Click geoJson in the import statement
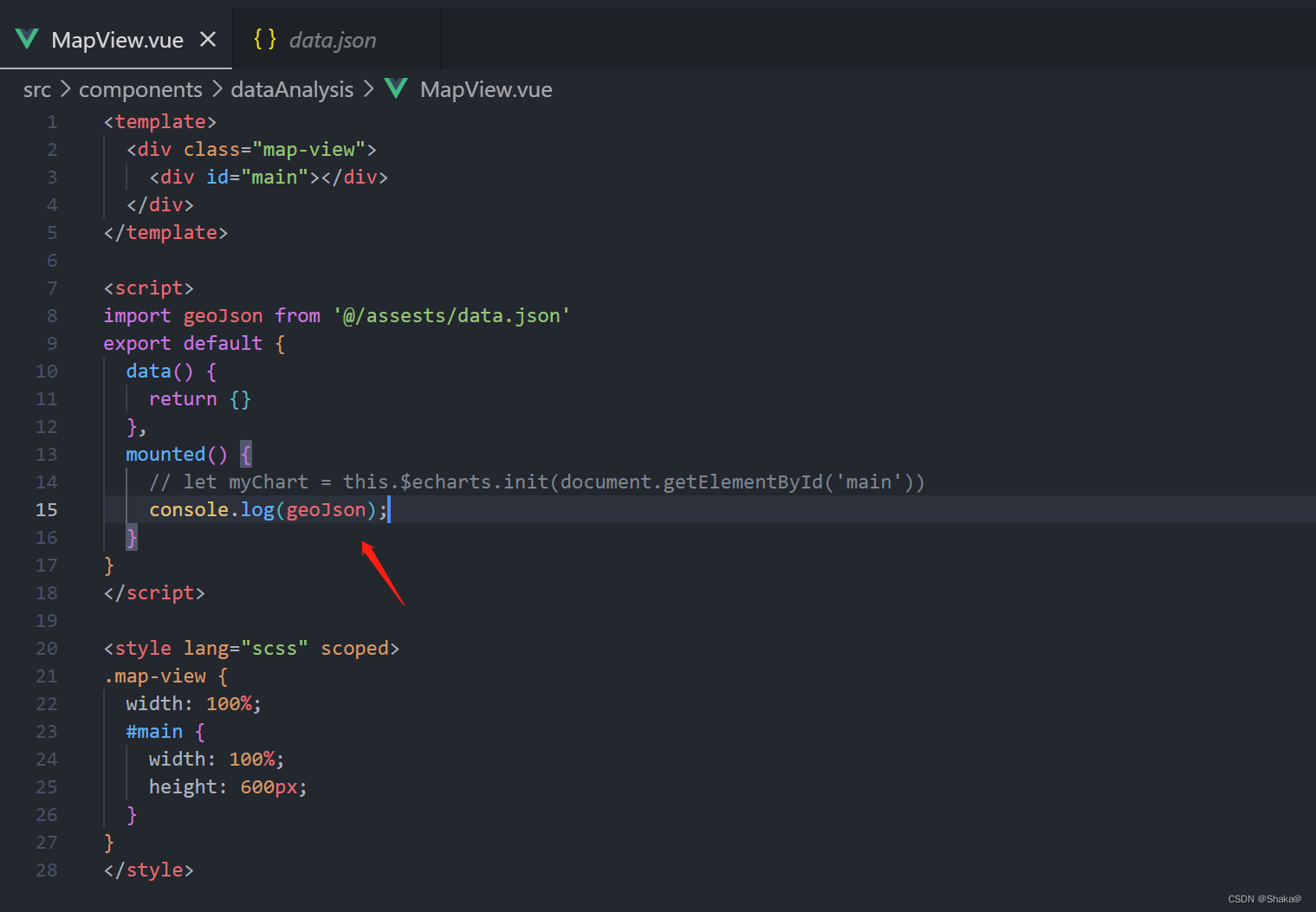This screenshot has height=912, width=1316. [223, 316]
